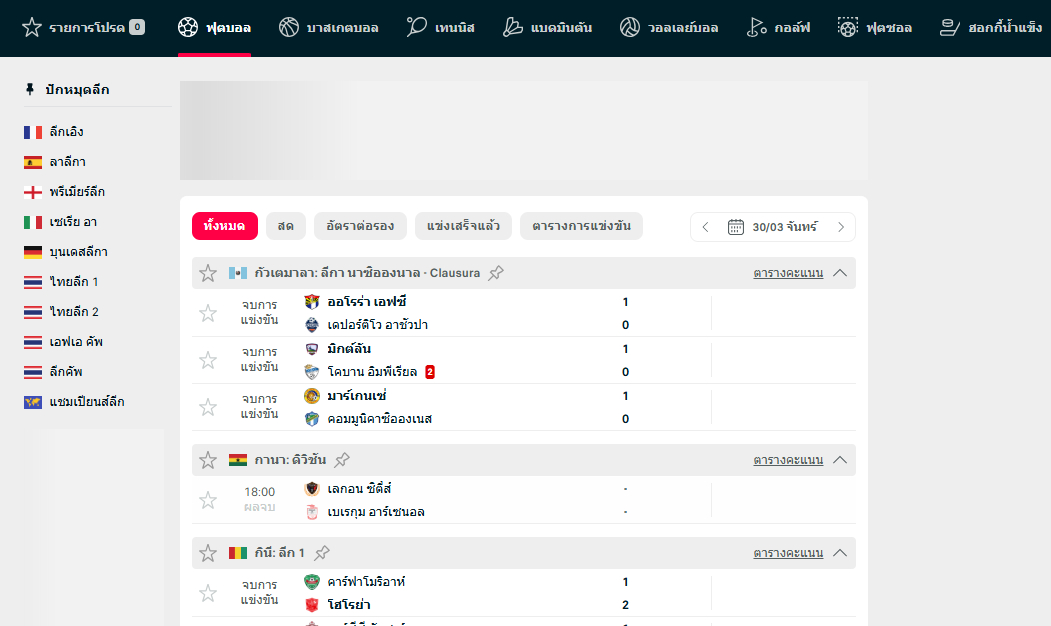Go to next day with right arrow
The image size is (1051, 626).
[841, 227]
